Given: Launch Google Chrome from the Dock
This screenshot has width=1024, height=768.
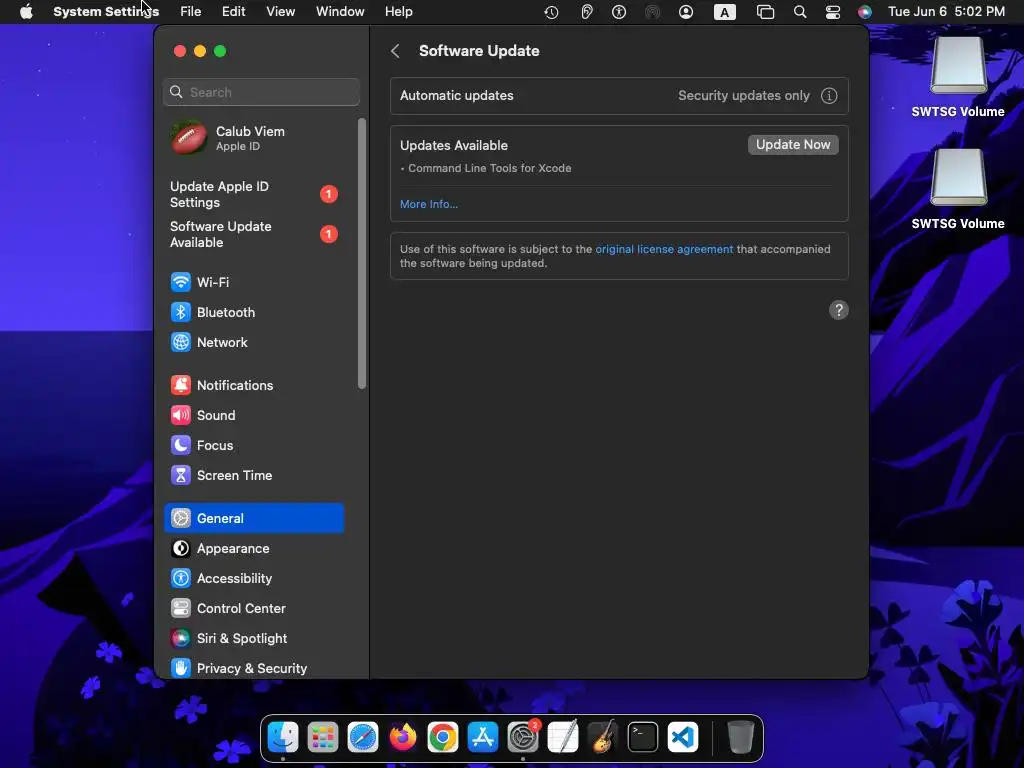Looking at the screenshot, I should tap(443, 737).
